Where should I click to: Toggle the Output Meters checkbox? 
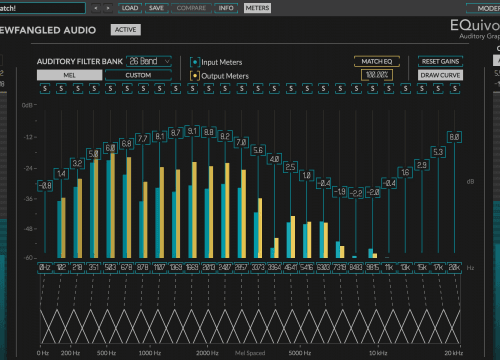pyautogui.click(x=195, y=76)
